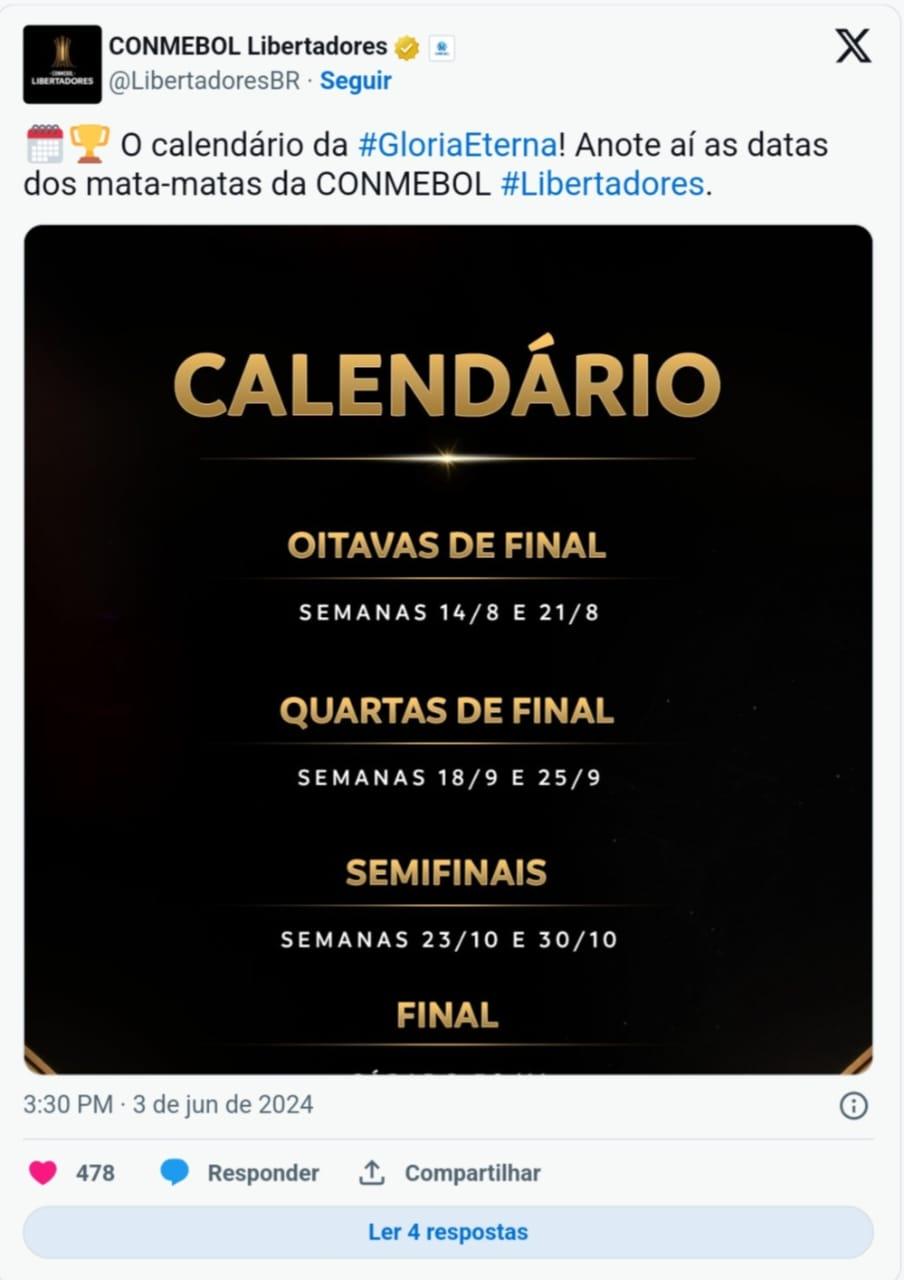Open the #GloriaEterna hashtag
Image resolution: width=904 pixels, height=1280 pixels.
(457, 145)
